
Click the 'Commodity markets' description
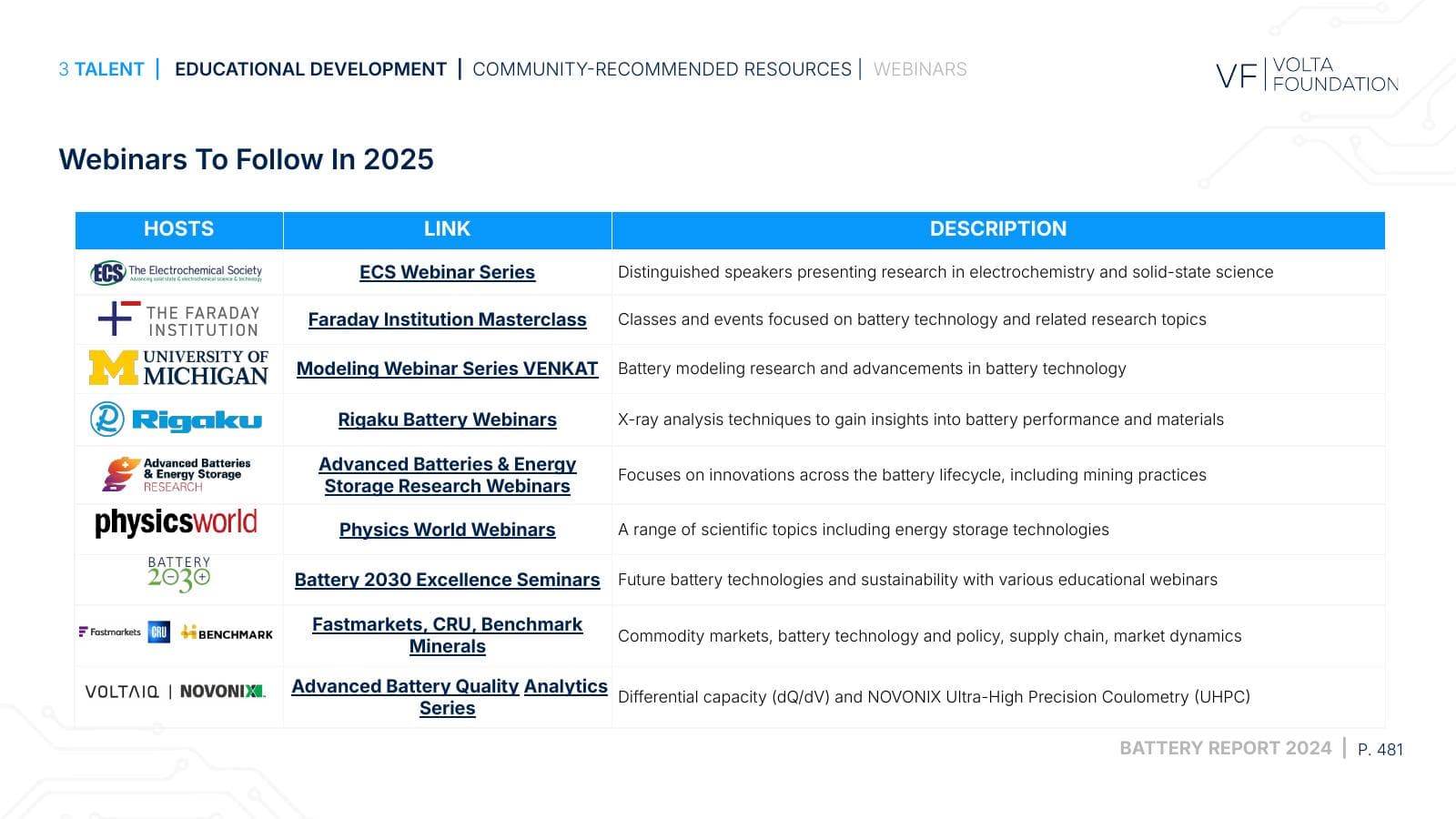(x=930, y=636)
